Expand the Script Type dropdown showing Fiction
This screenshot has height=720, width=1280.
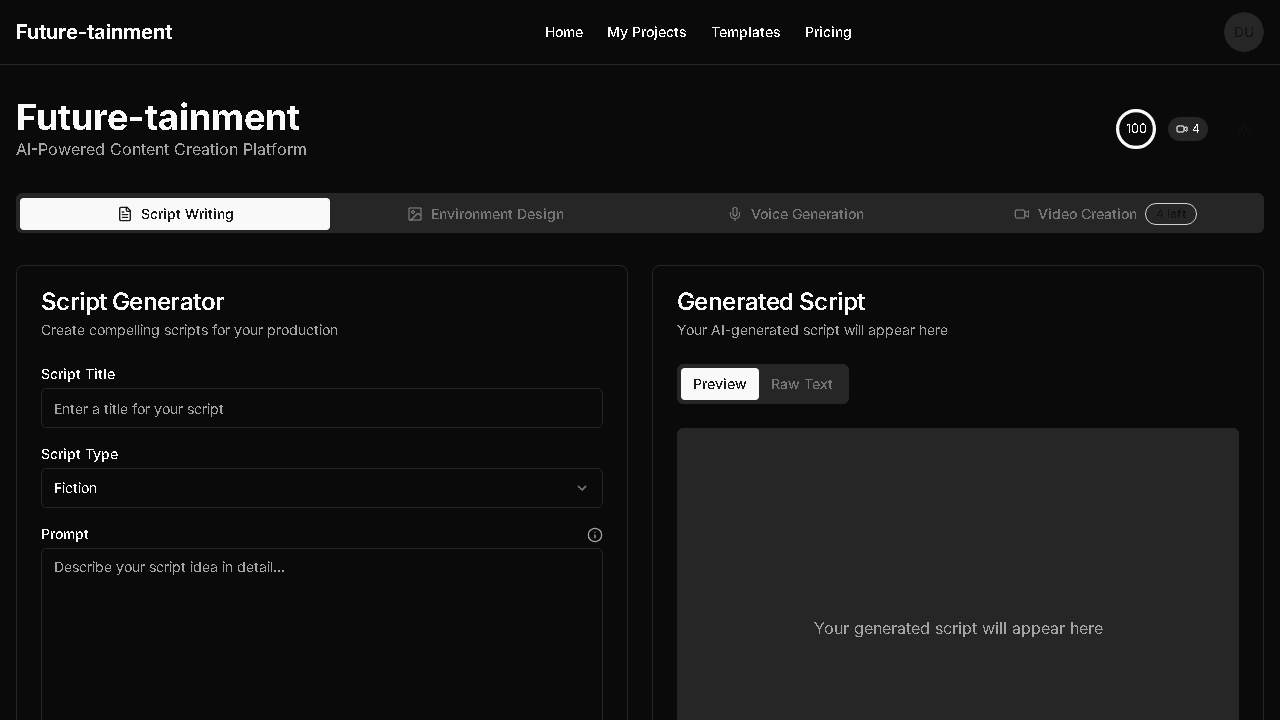pyautogui.click(x=322, y=488)
